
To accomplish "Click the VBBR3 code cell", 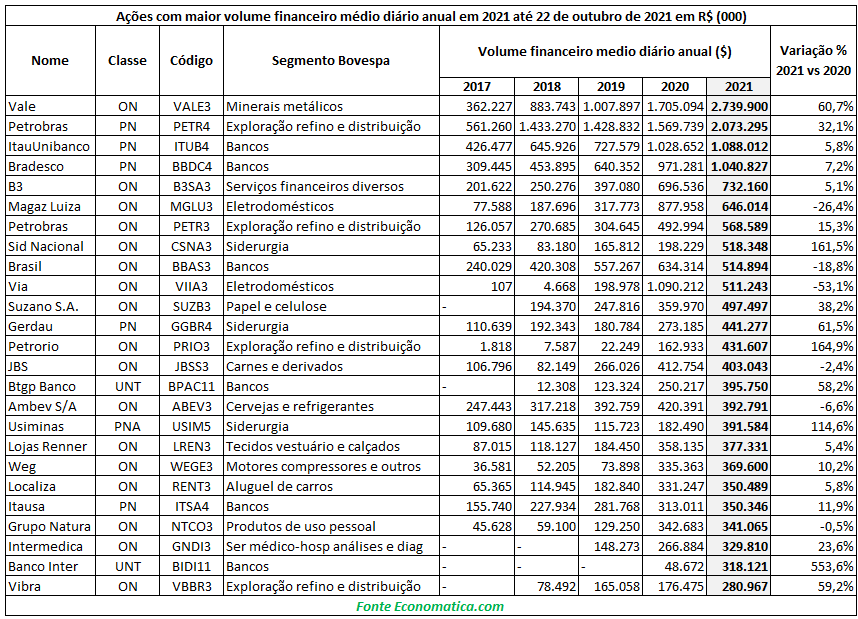I will (192, 586).
